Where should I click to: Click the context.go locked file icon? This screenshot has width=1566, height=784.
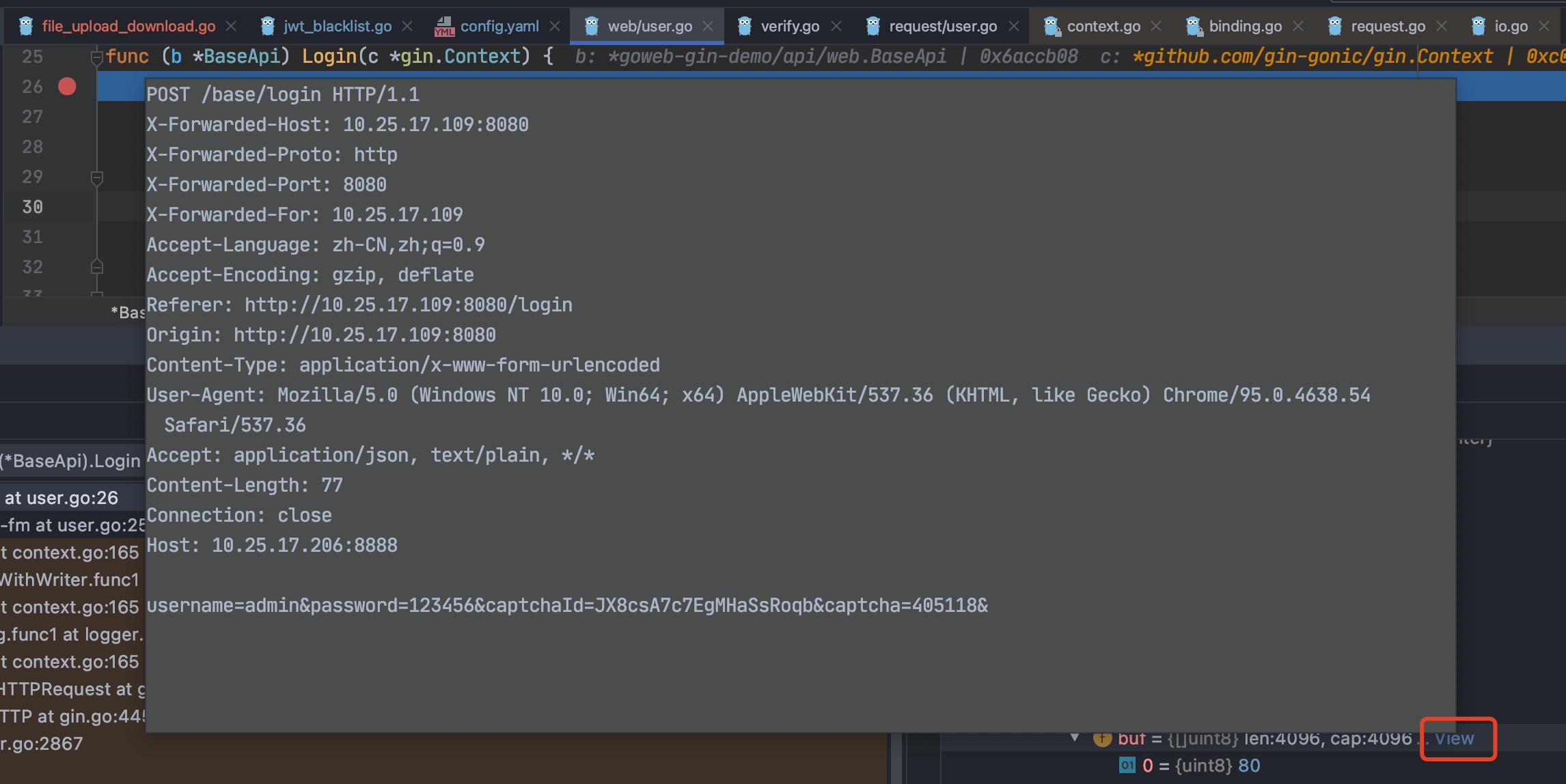click(1052, 27)
